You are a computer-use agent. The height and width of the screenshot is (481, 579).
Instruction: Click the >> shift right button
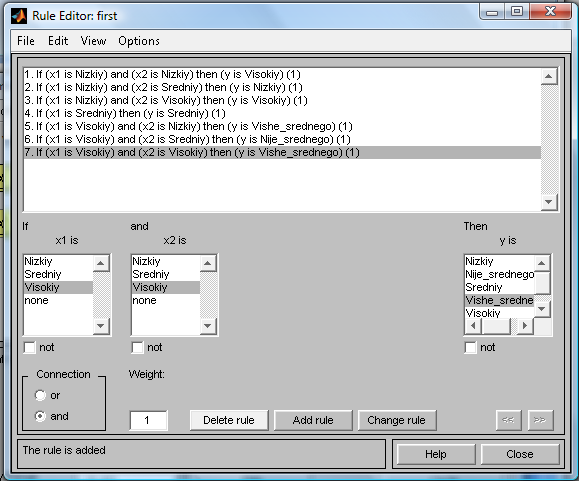coord(541,420)
